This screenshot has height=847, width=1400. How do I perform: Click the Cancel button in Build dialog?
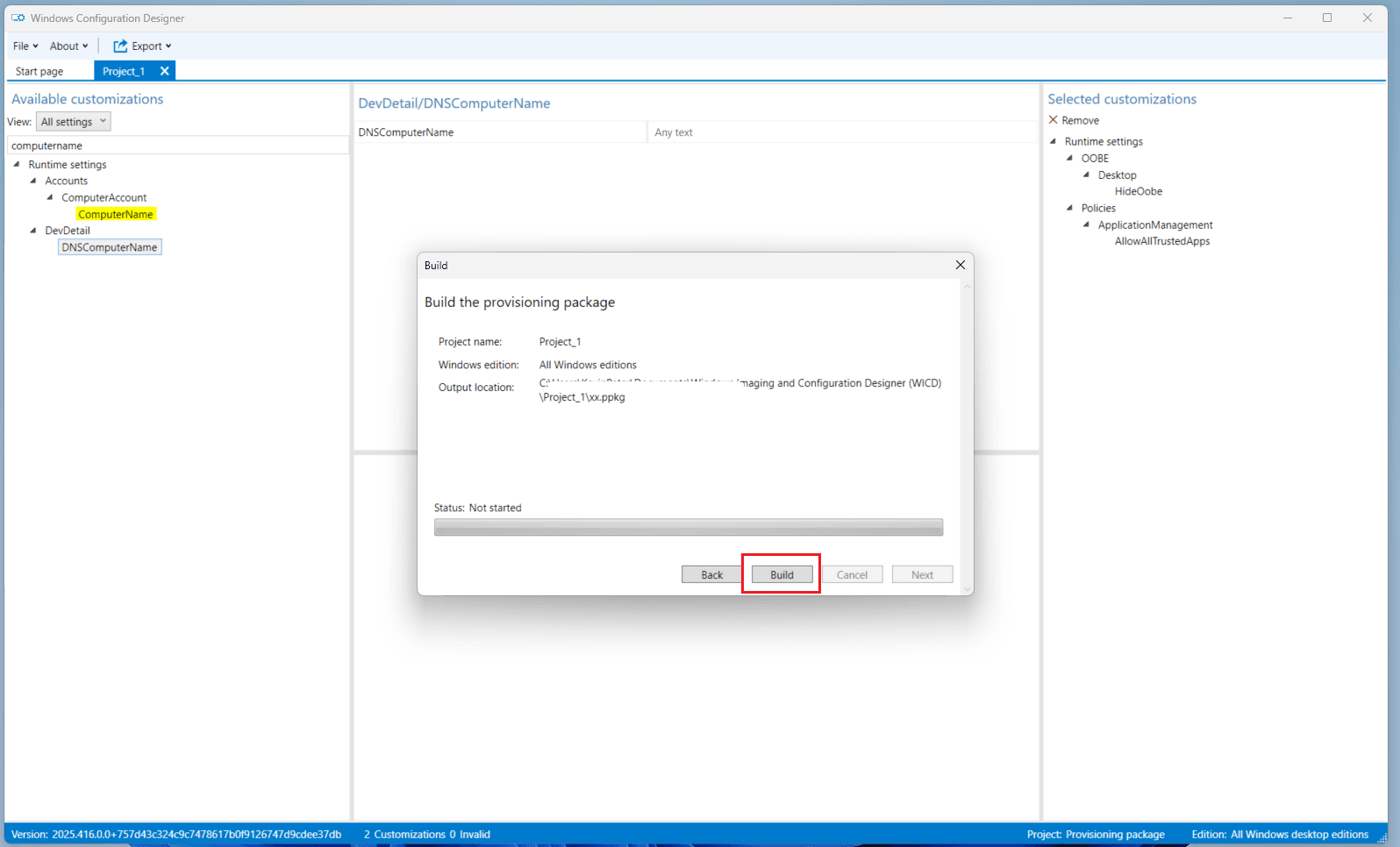853,574
